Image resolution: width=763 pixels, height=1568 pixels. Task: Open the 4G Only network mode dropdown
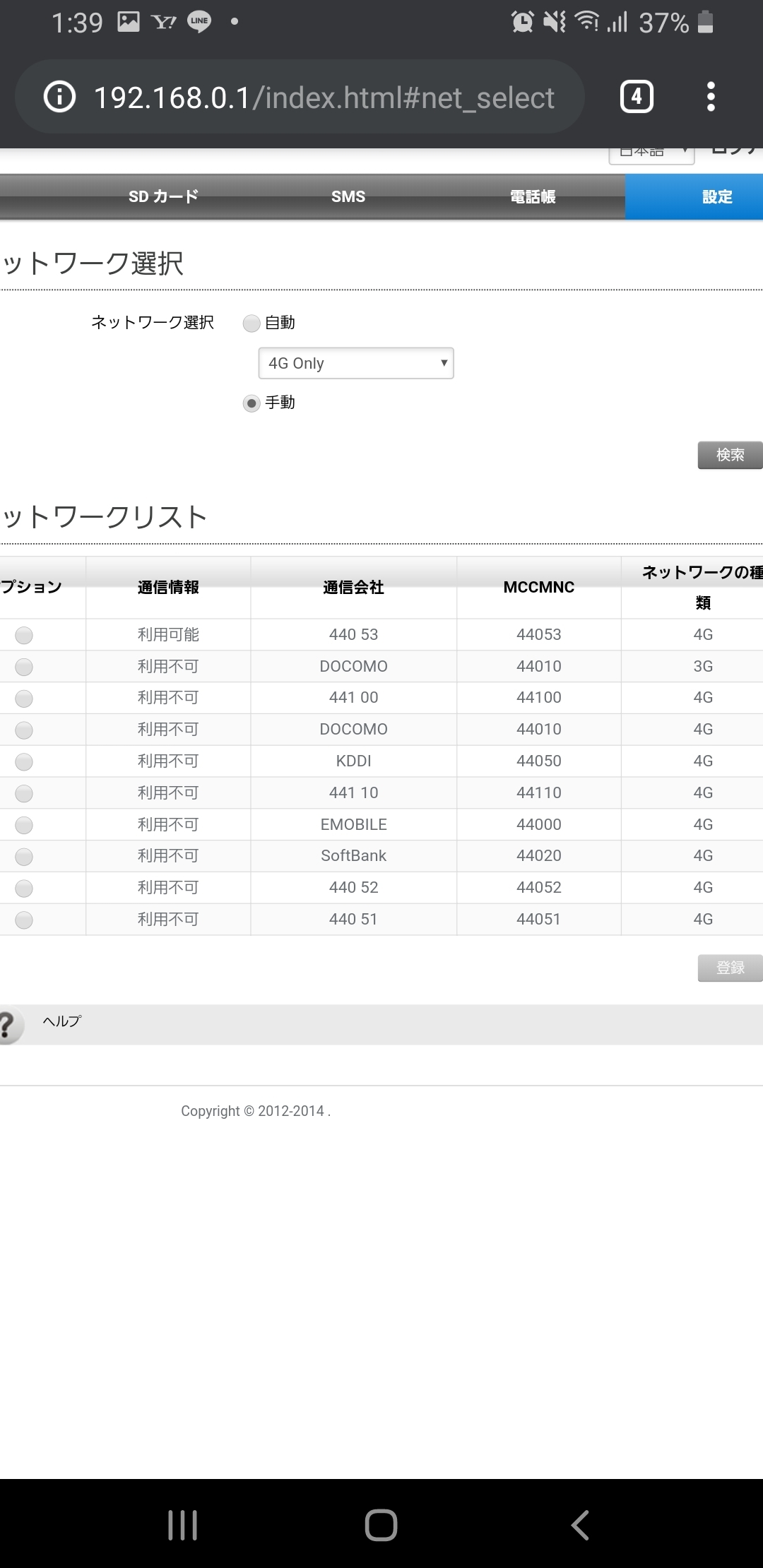click(x=356, y=363)
